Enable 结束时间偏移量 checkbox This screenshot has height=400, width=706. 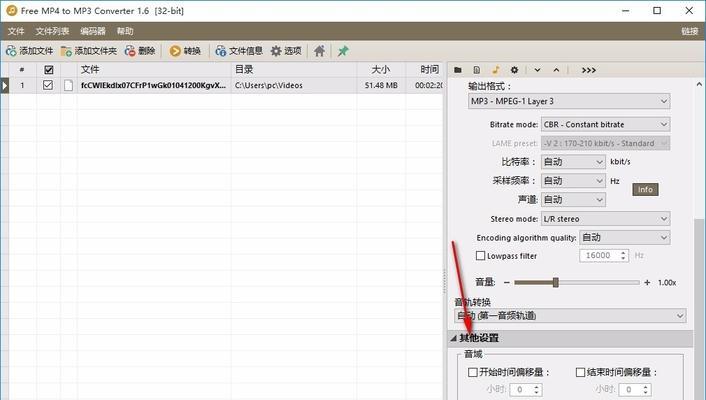pos(580,372)
